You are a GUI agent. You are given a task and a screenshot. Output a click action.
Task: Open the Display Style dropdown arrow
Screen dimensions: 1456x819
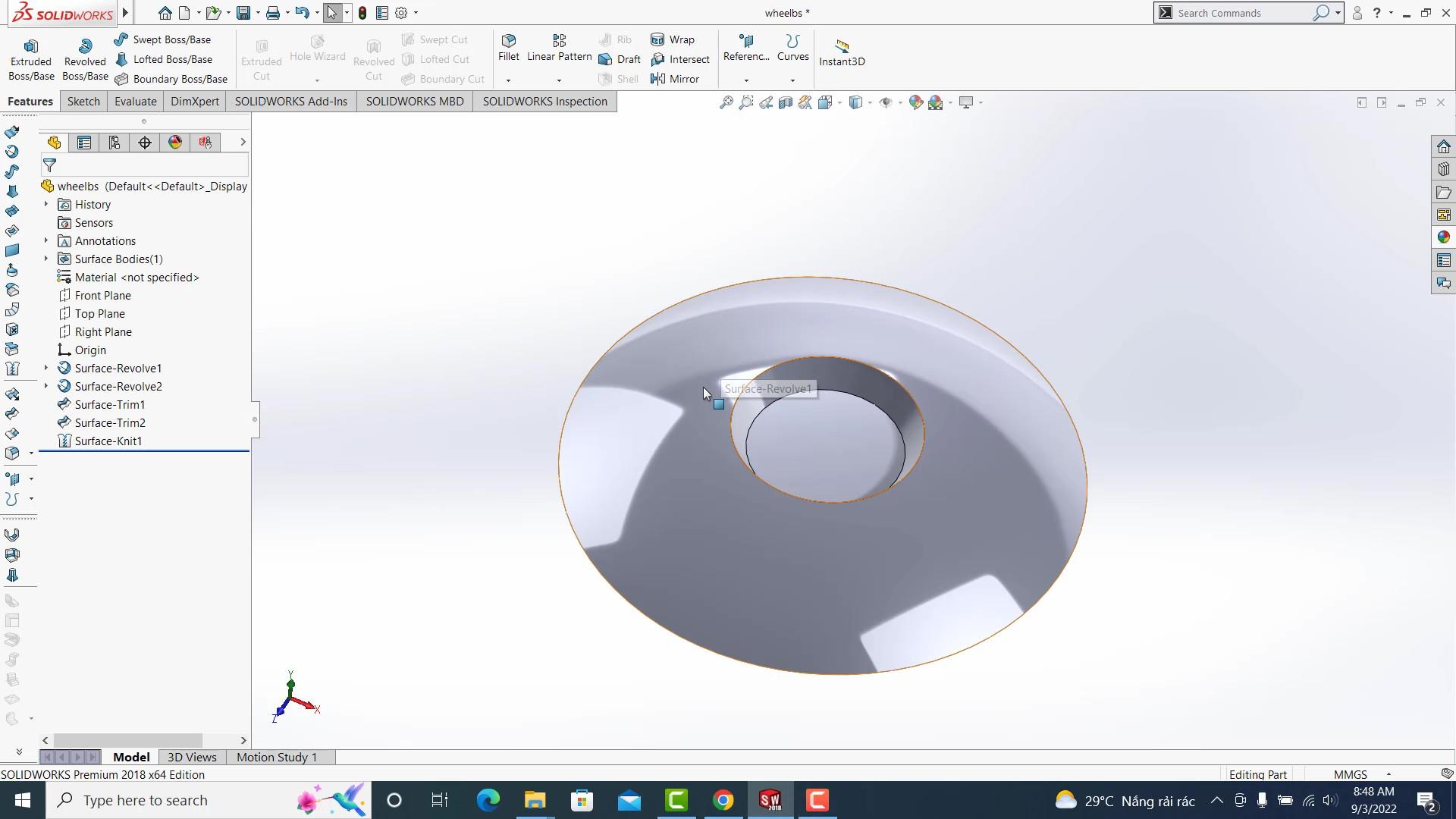870,102
